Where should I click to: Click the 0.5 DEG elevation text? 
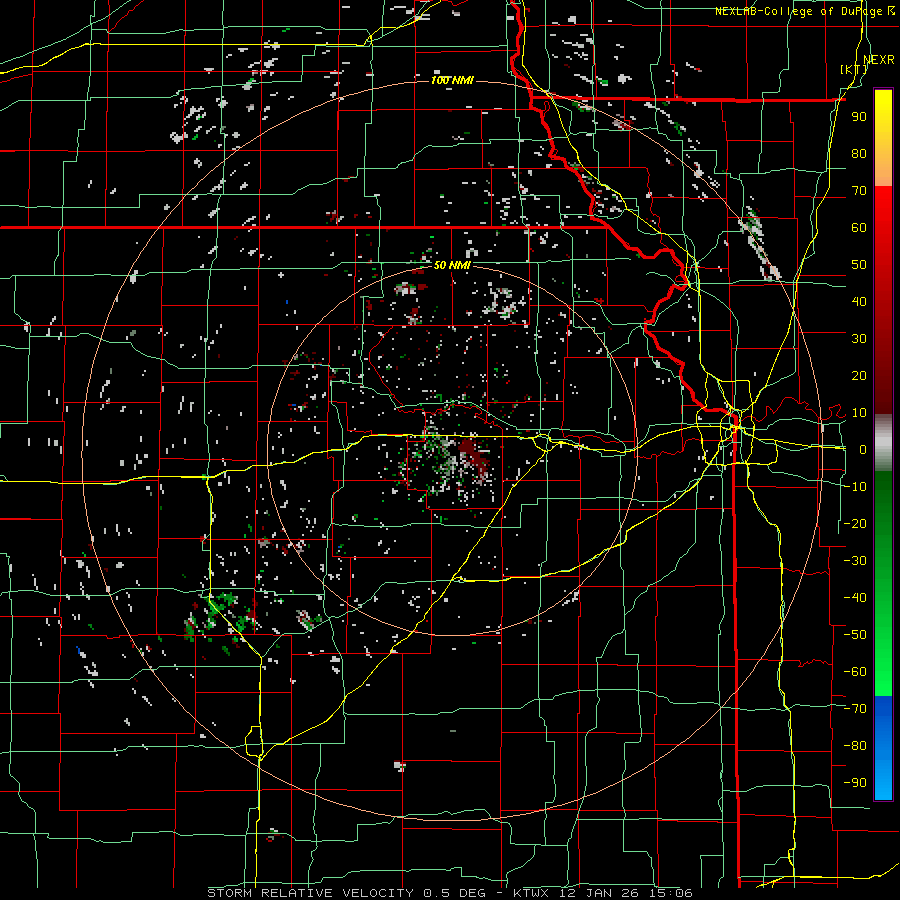(x=456, y=893)
